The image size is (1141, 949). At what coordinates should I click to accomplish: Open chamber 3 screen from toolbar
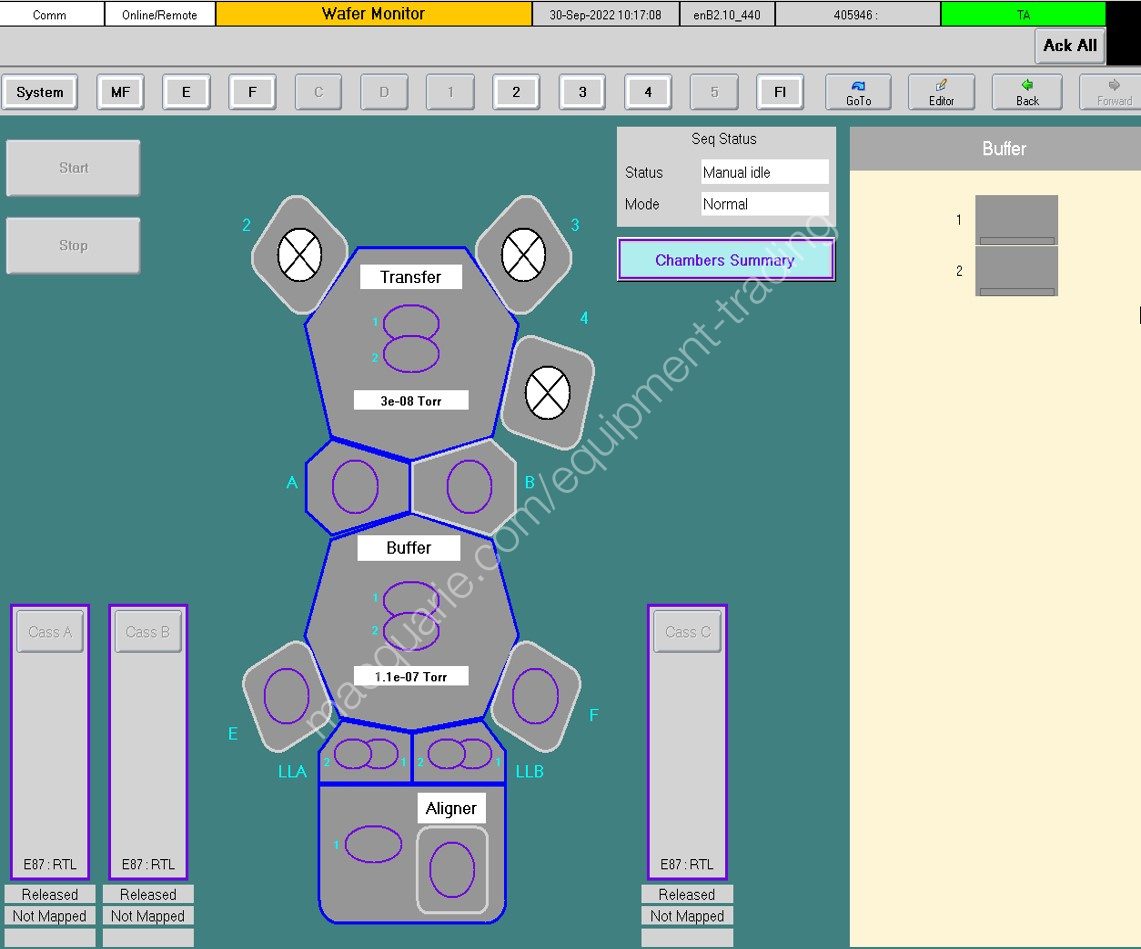[x=582, y=92]
